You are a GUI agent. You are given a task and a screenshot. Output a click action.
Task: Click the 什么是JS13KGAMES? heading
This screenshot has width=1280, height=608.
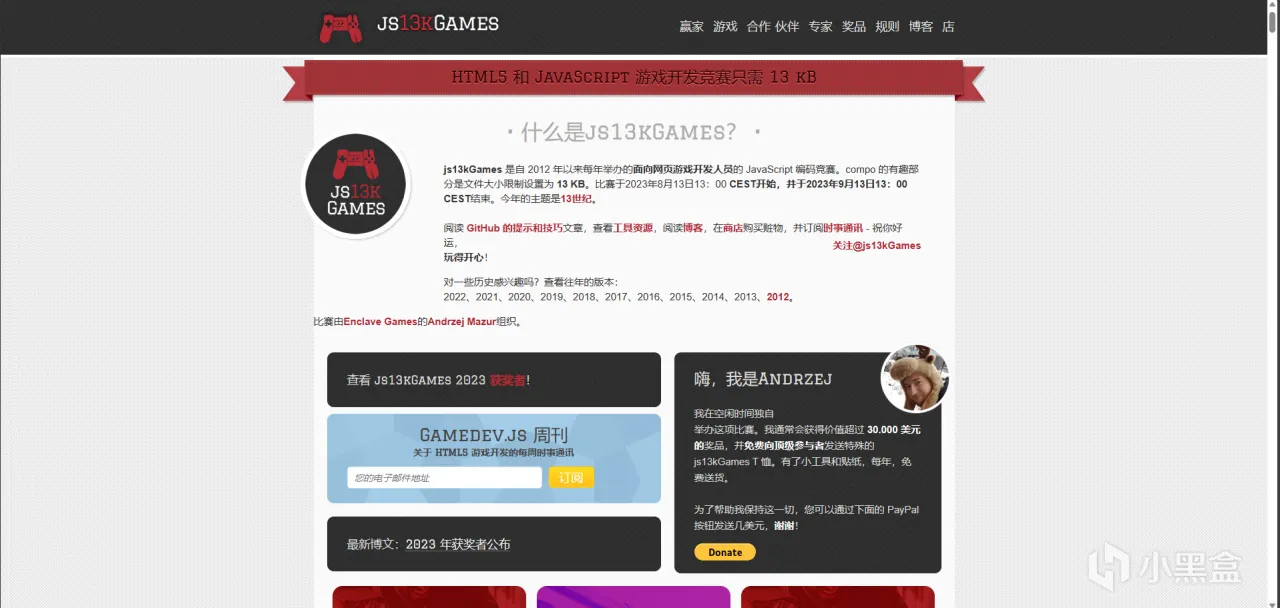tap(628, 132)
